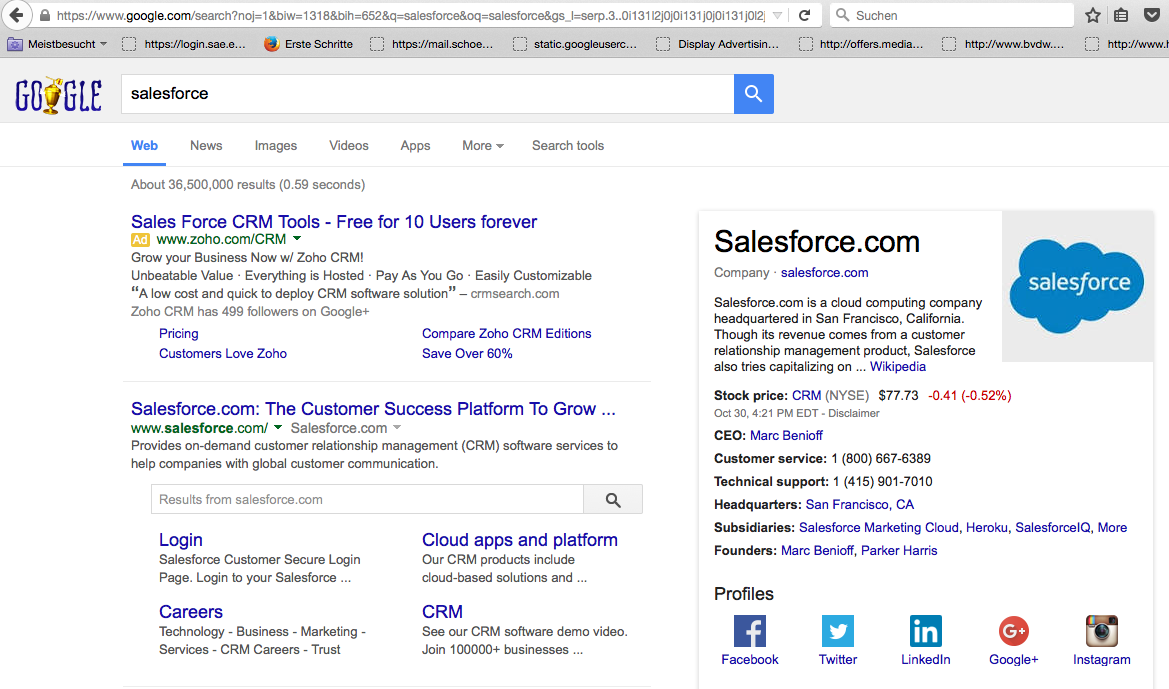Open Salesforce.com Customer Success Platform result
The image size is (1169, 689).
pos(373,409)
